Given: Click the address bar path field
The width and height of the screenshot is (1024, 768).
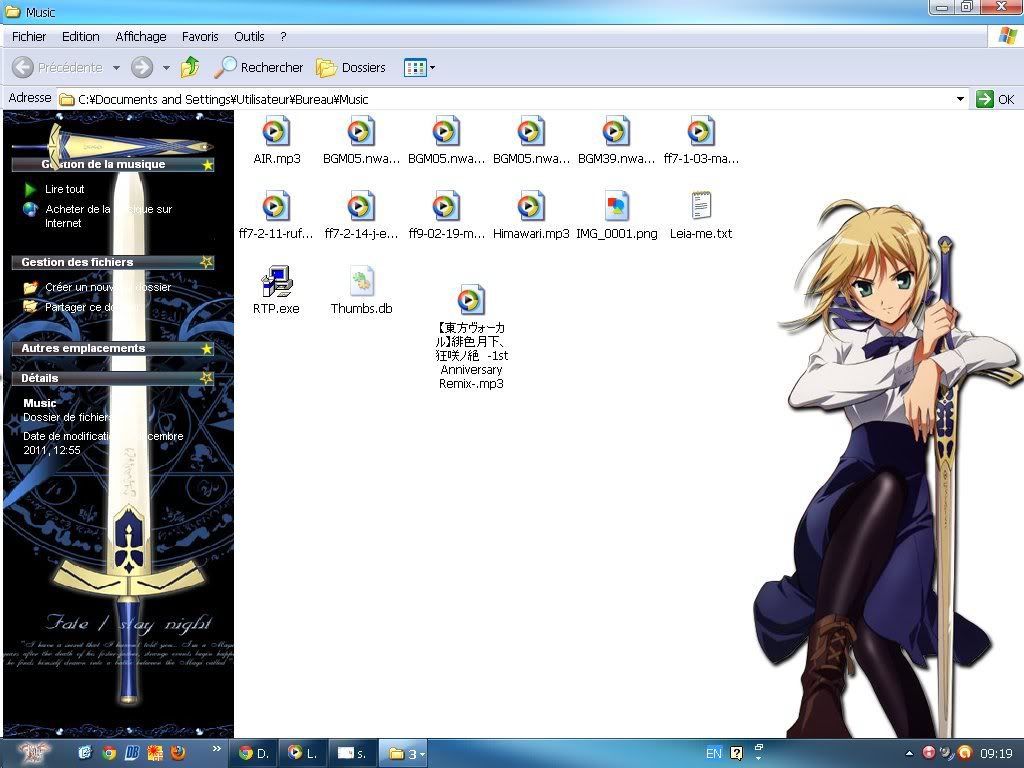Looking at the screenshot, I should click(x=500, y=99).
